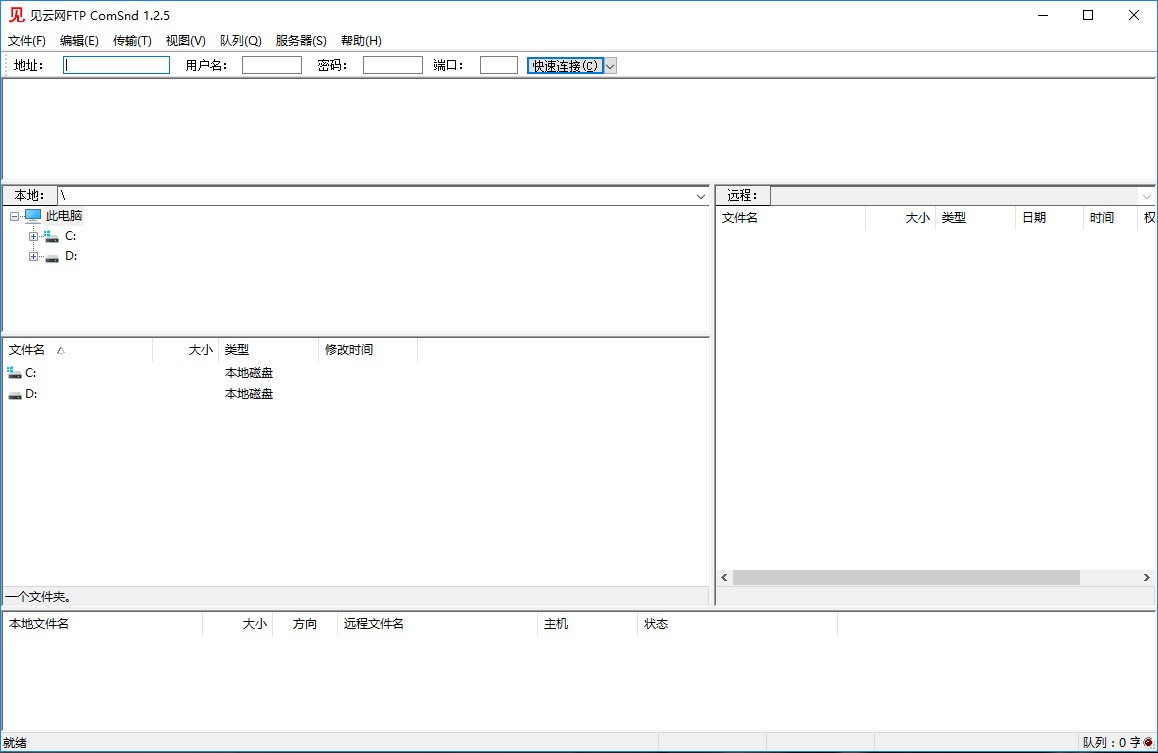Image resolution: width=1158 pixels, height=753 pixels.
Task: Click the 快速连接(C) button
Action: (x=565, y=66)
